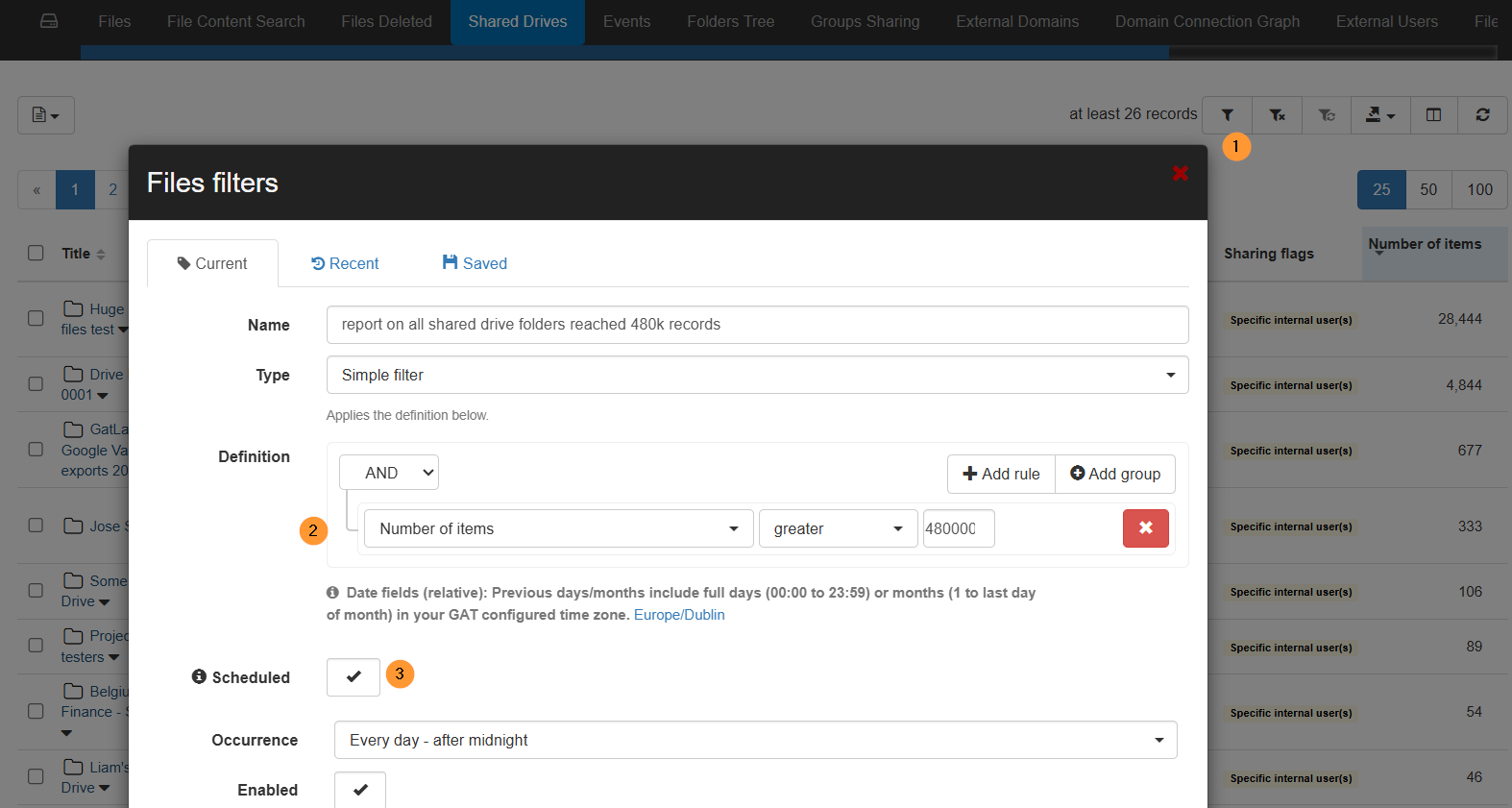Click the Files tab in the top bar

coord(114,21)
